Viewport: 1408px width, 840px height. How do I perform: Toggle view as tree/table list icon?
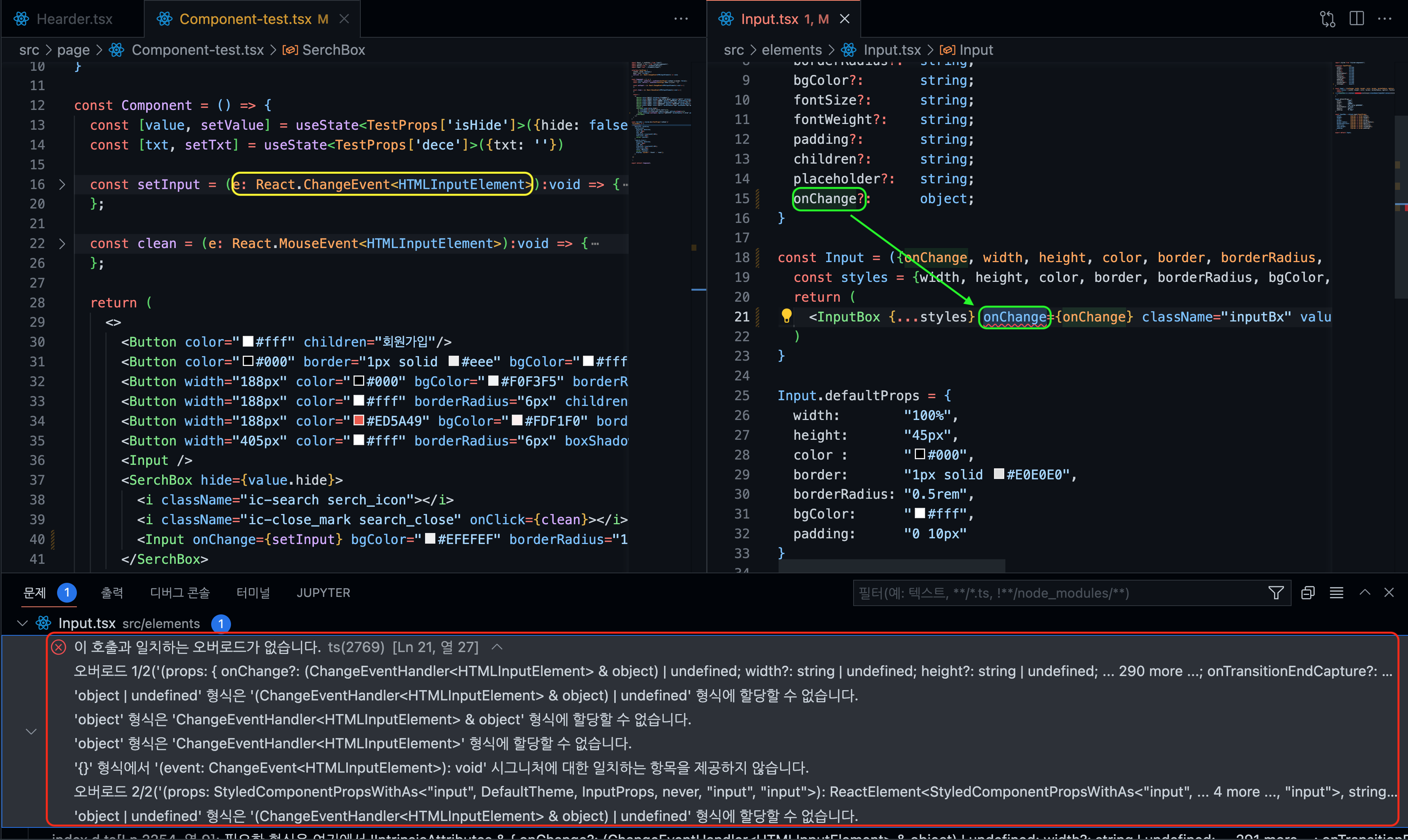pos(1336,593)
